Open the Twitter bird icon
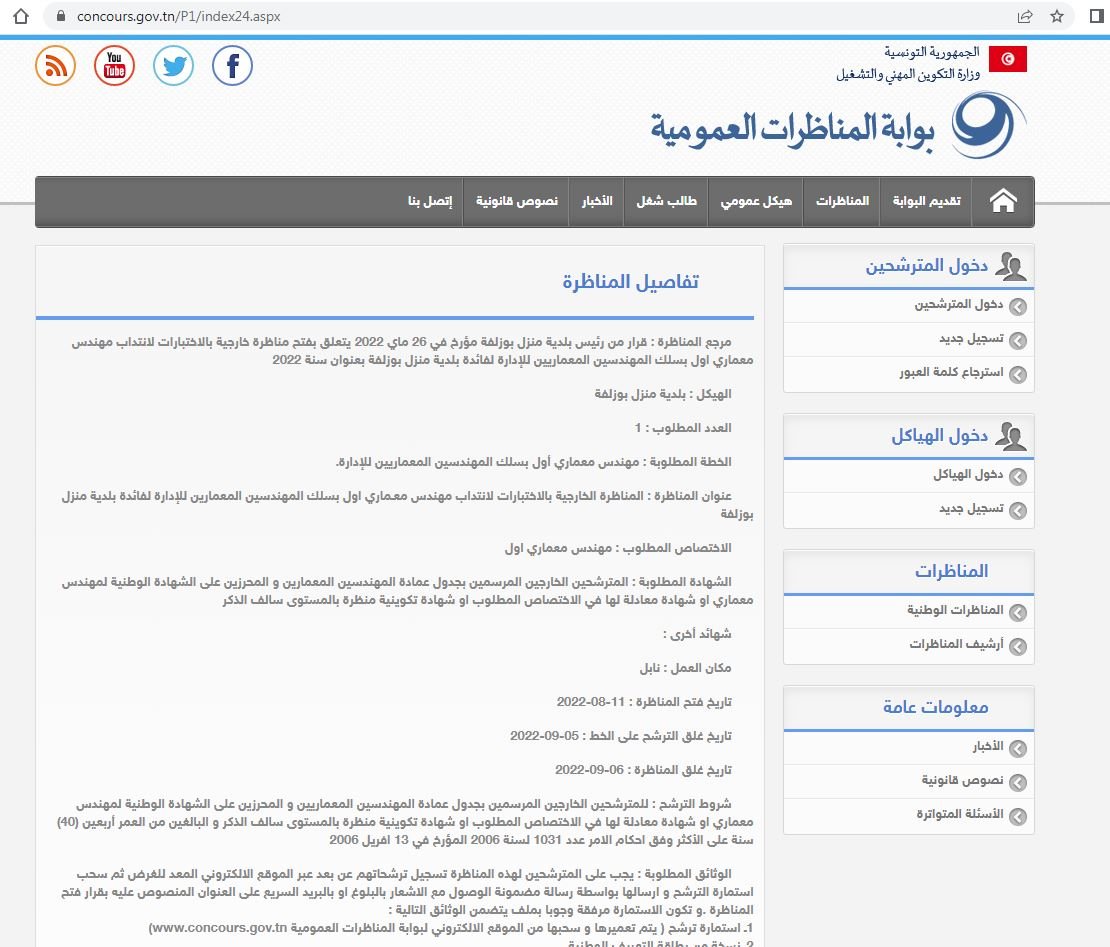The width and height of the screenshot is (1110, 947). click(173, 66)
